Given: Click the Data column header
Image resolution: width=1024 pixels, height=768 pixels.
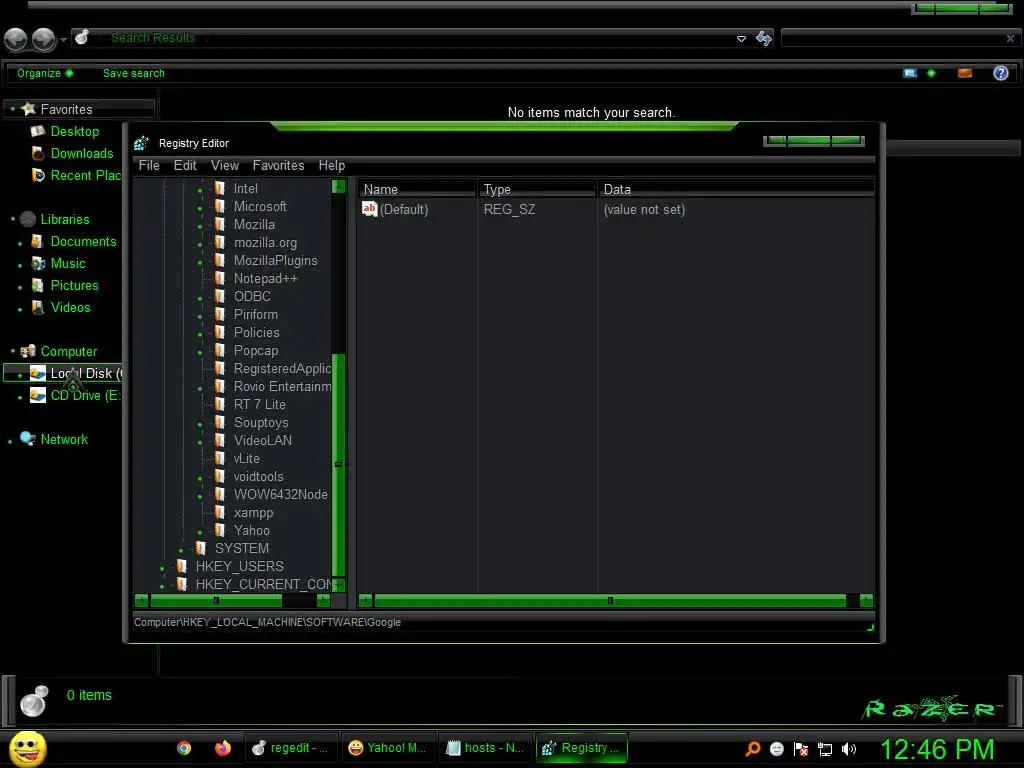Looking at the screenshot, I should pyautogui.click(x=736, y=189).
